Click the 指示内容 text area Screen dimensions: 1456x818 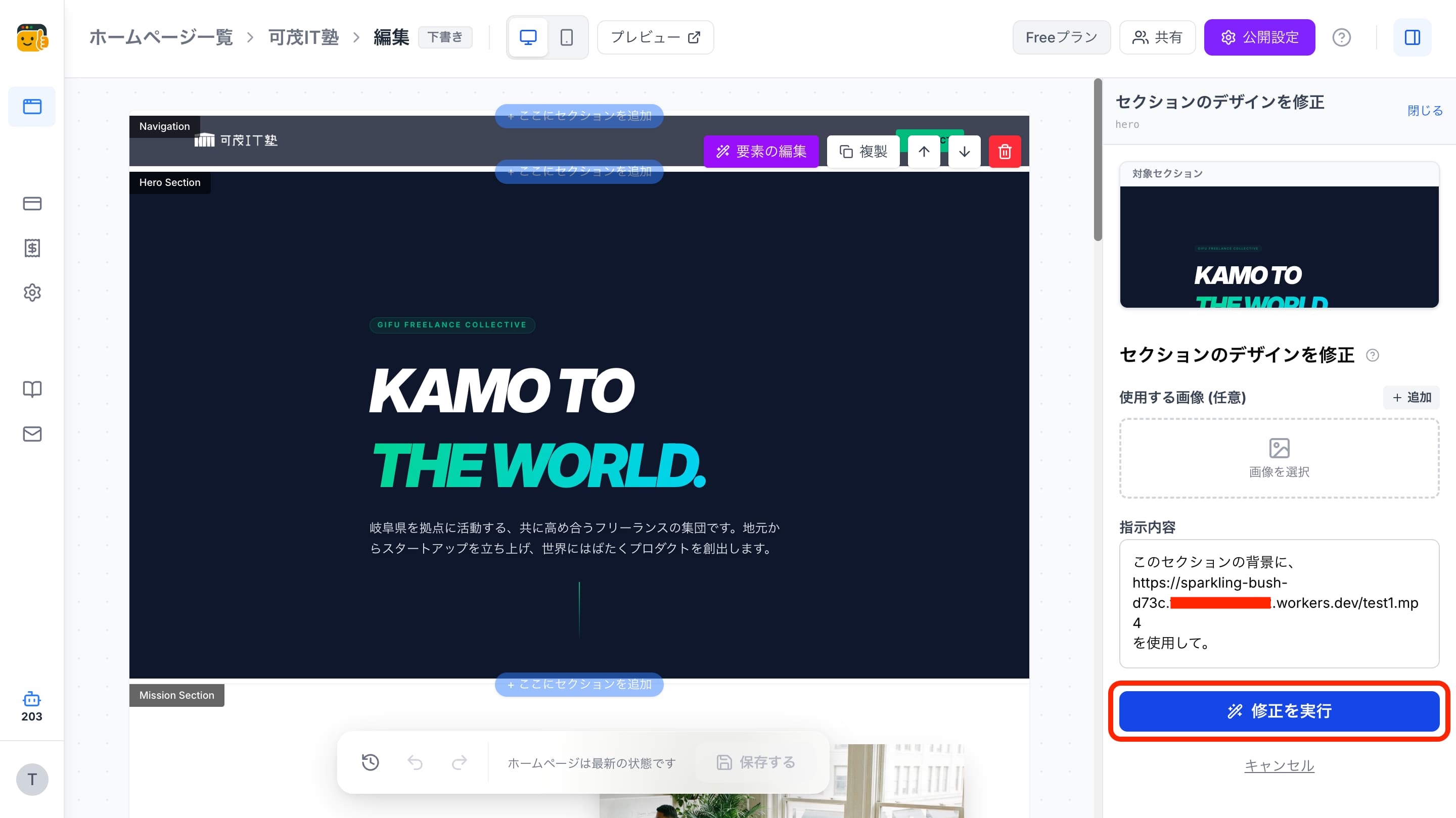(x=1279, y=603)
